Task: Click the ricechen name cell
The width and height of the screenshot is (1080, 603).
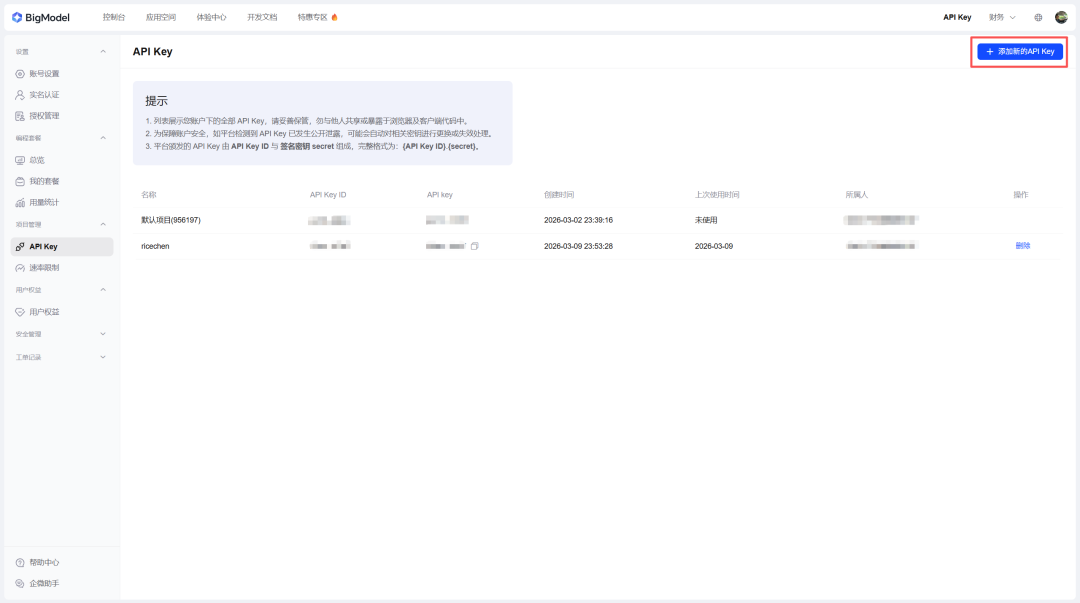Action: click(155, 246)
